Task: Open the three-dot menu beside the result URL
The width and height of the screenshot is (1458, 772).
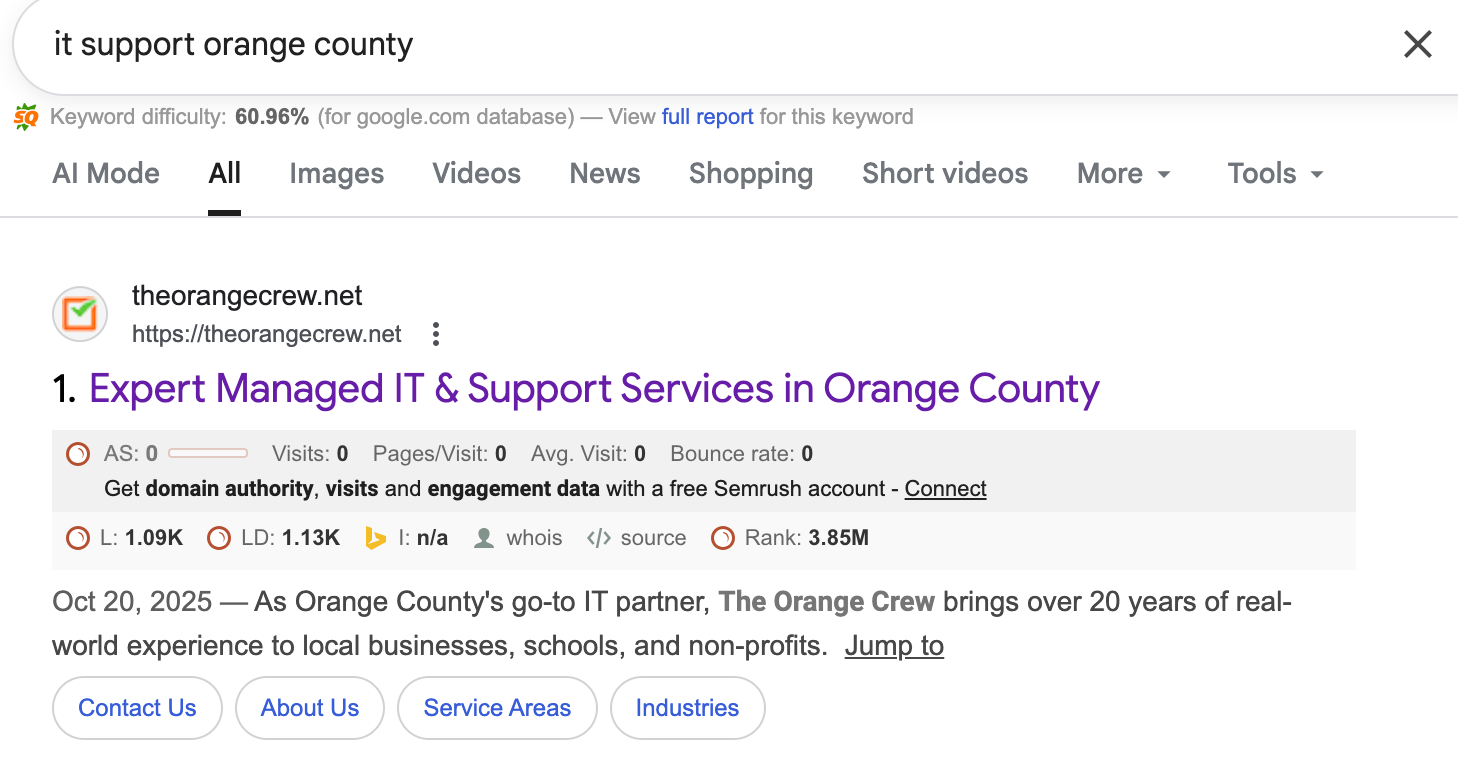Action: pos(435,334)
